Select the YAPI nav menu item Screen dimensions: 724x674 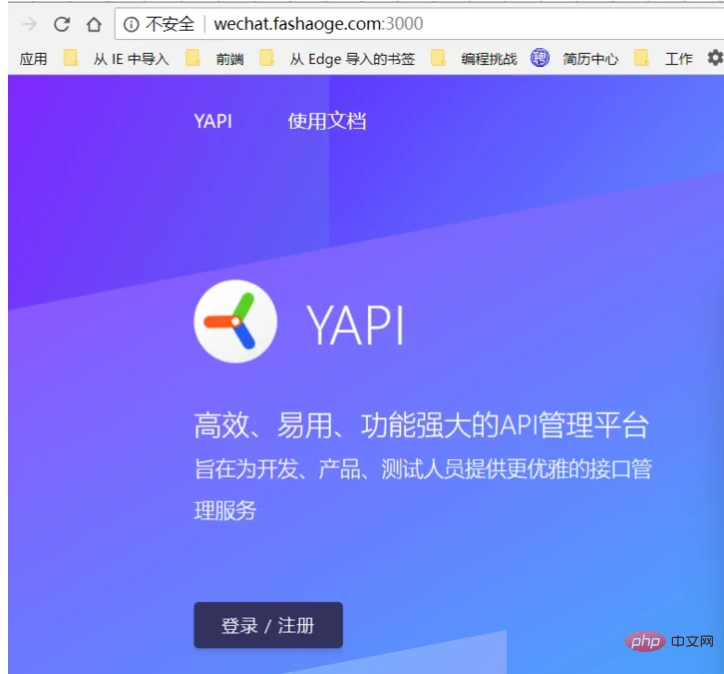[213, 121]
